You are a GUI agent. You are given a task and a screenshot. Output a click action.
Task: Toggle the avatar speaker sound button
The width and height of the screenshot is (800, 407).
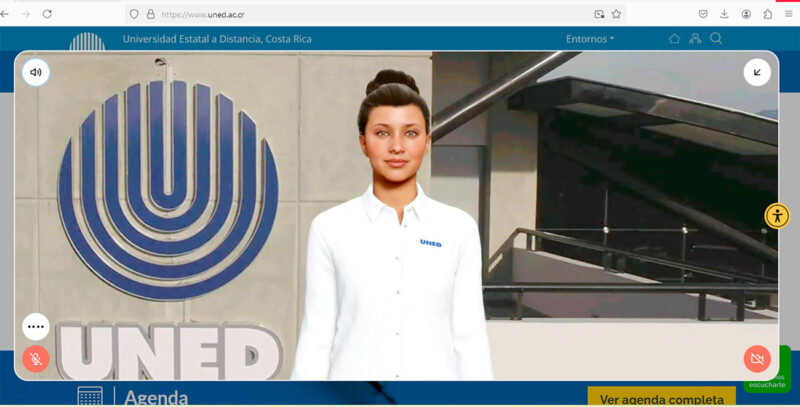click(36, 72)
